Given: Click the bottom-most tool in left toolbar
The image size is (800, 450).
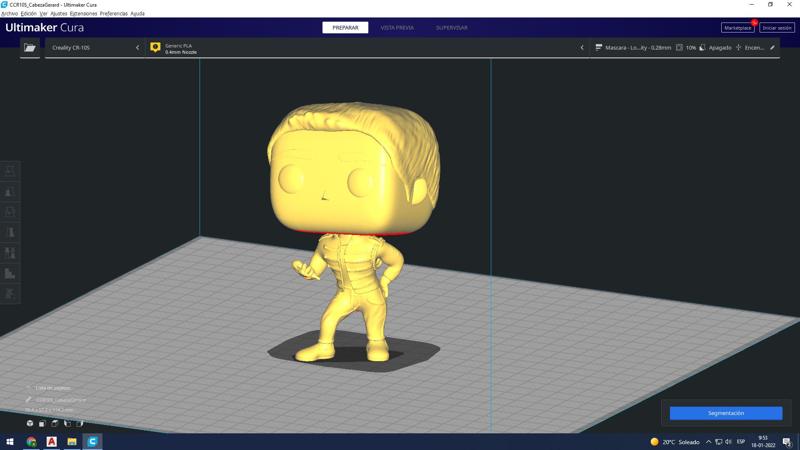Looking at the screenshot, I should 10,293.
